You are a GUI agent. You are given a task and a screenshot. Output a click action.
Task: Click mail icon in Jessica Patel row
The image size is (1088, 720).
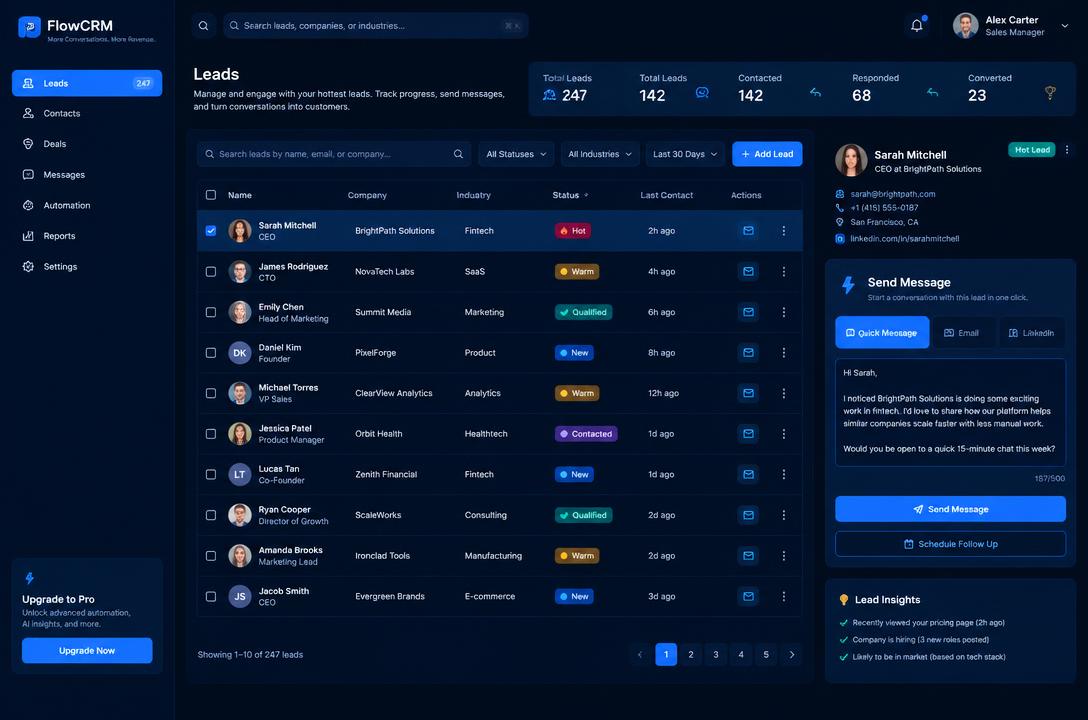pyautogui.click(x=748, y=434)
